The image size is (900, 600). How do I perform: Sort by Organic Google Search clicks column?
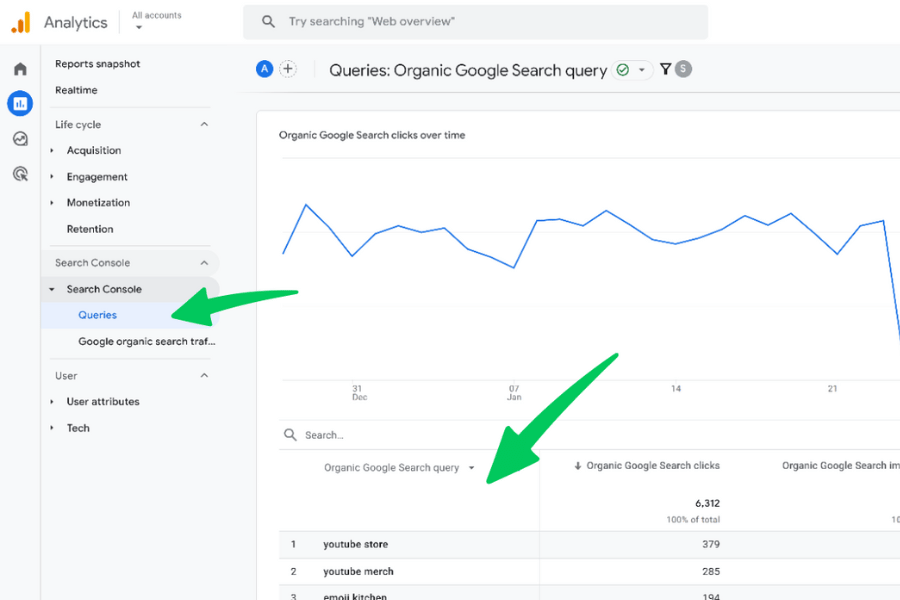point(653,466)
